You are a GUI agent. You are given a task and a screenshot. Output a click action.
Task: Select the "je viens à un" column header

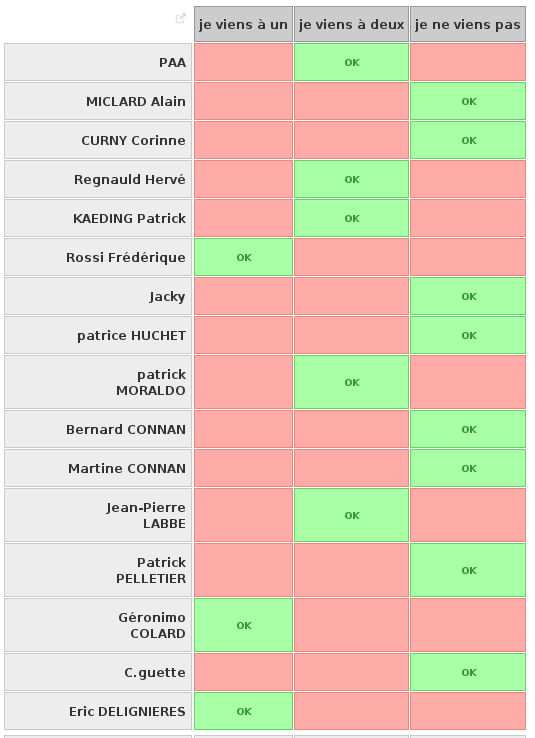click(243, 24)
